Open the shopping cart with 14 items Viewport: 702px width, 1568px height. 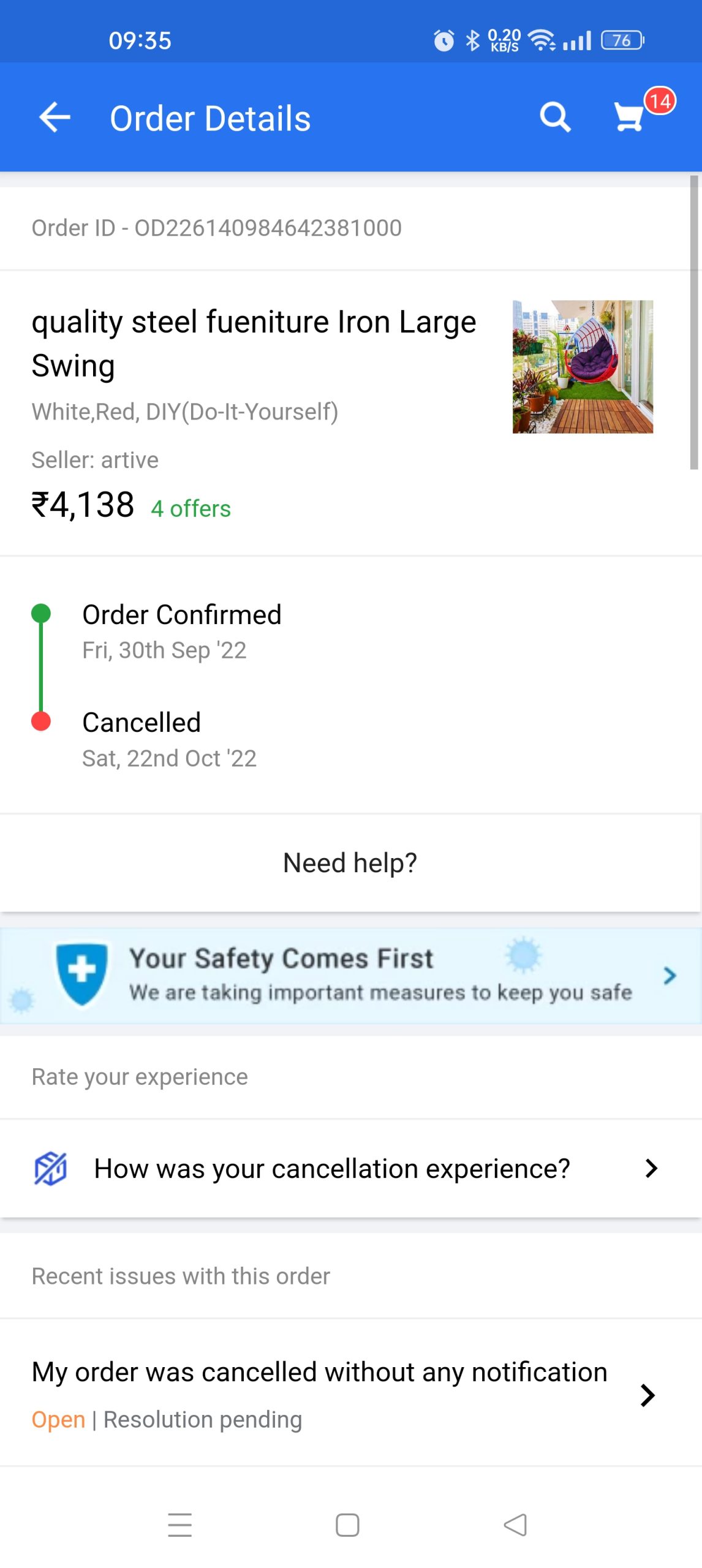click(x=631, y=116)
